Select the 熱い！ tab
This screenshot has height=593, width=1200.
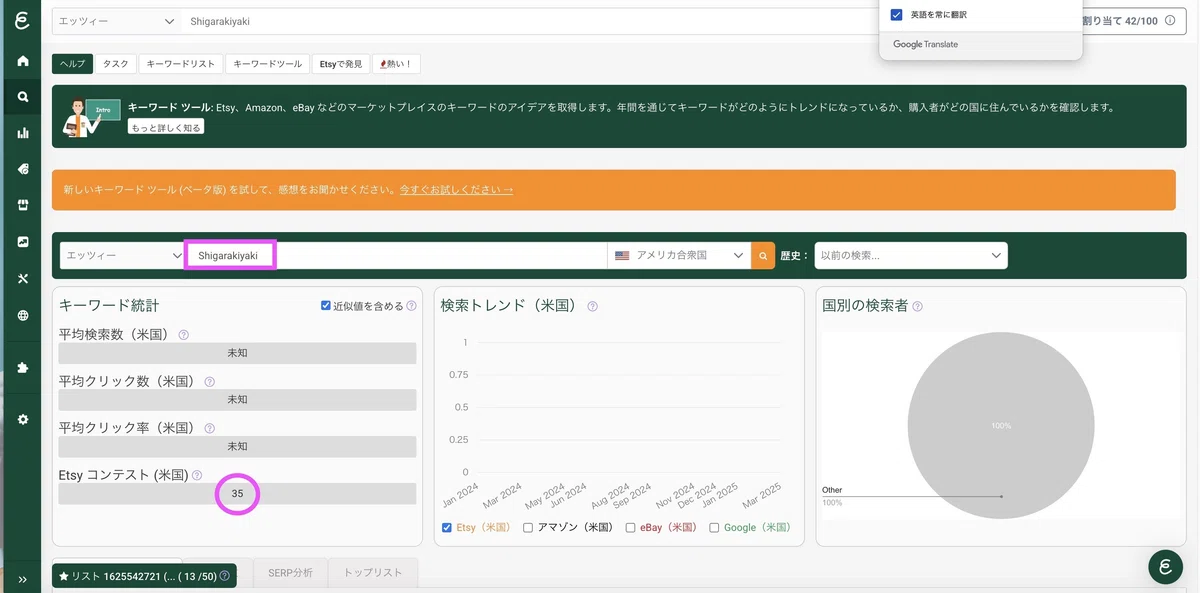397,64
